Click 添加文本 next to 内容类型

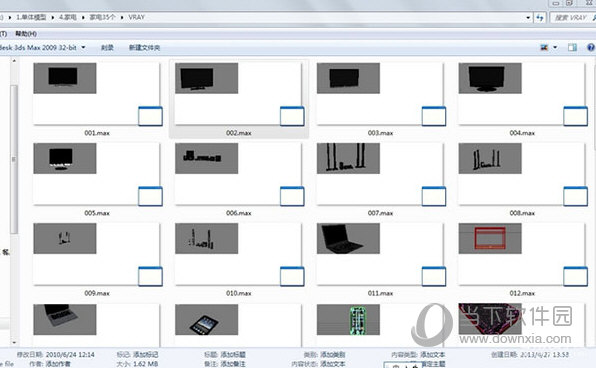click(433, 355)
